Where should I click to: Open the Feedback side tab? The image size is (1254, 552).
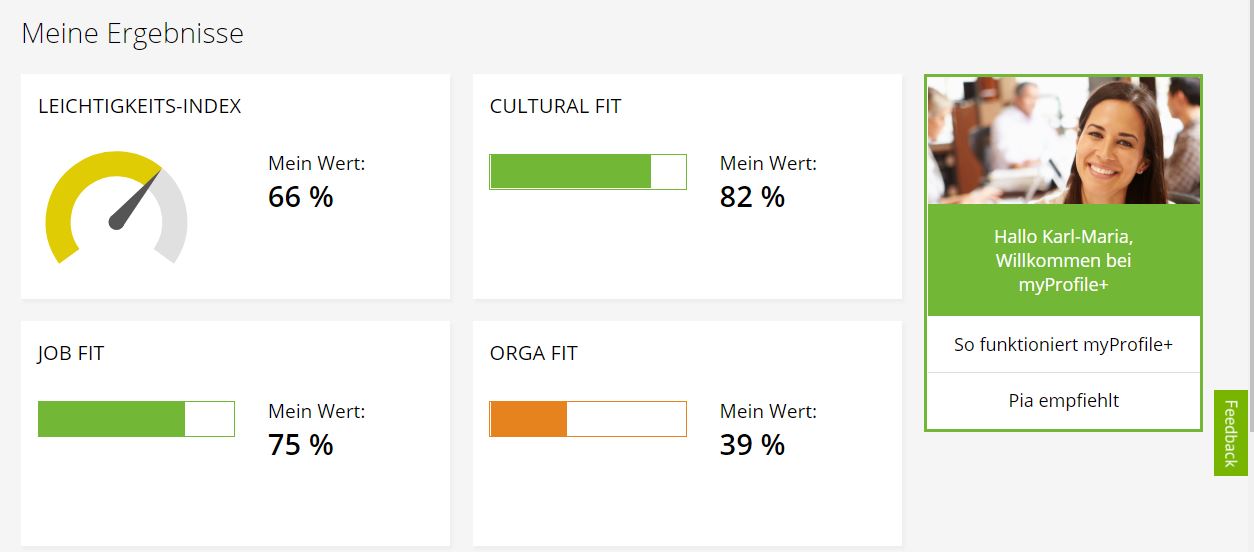[x=1231, y=433]
